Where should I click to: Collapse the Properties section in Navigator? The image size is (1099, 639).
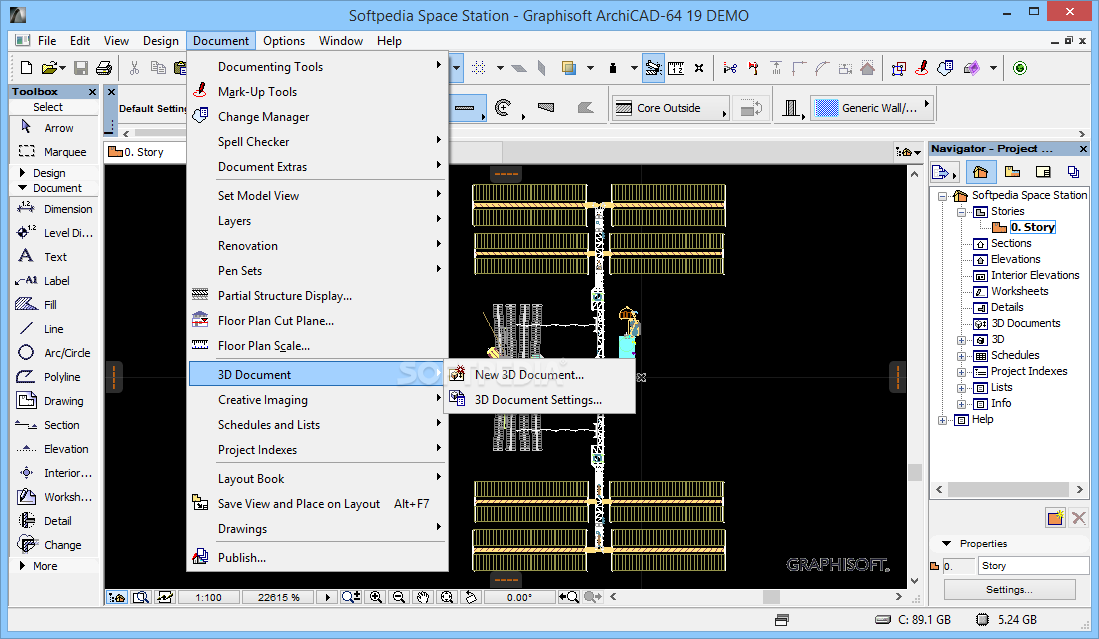pyautogui.click(x=947, y=544)
